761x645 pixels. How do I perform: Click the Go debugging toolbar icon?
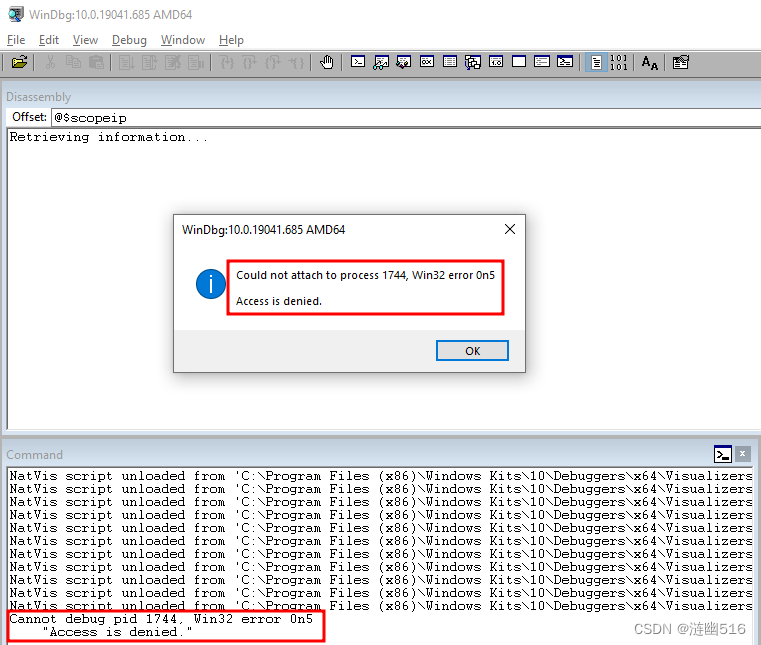(x=127, y=62)
